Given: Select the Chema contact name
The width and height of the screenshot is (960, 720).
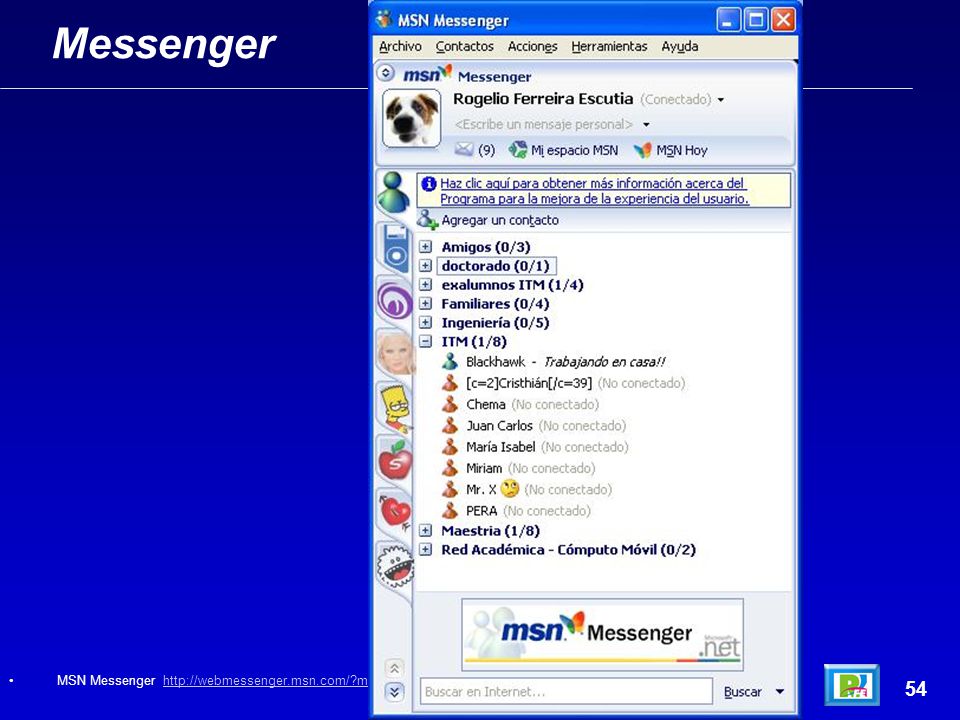Looking at the screenshot, I should pos(486,405).
